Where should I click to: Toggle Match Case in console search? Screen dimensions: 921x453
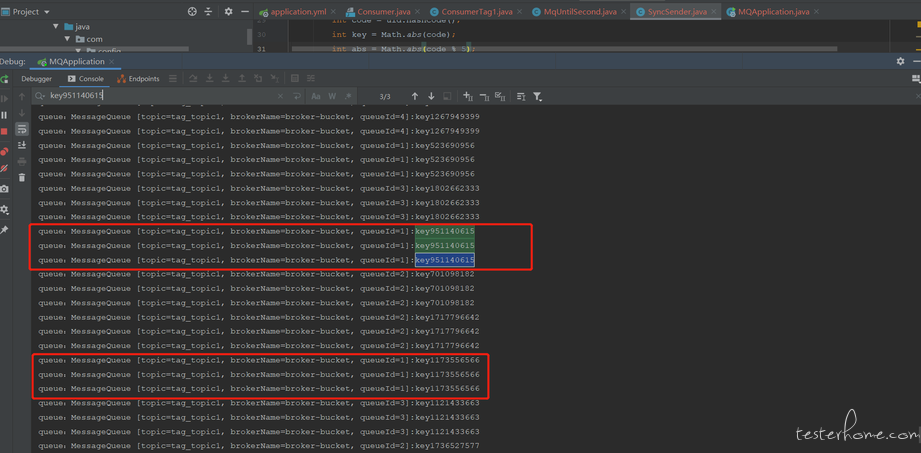point(316,96)
